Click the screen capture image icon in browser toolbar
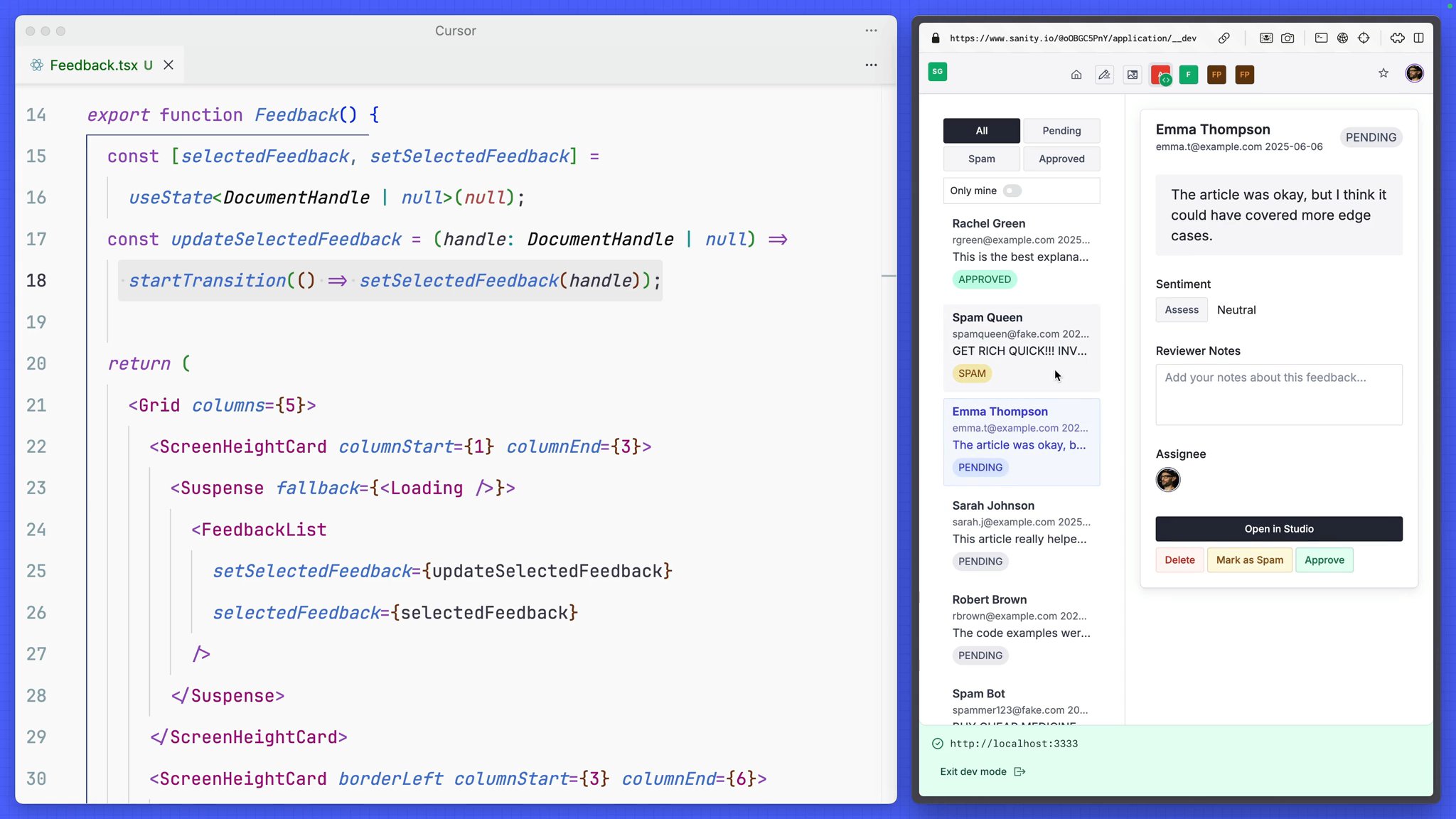This screenshot has width=1456, height=819. click(1266, 38)
